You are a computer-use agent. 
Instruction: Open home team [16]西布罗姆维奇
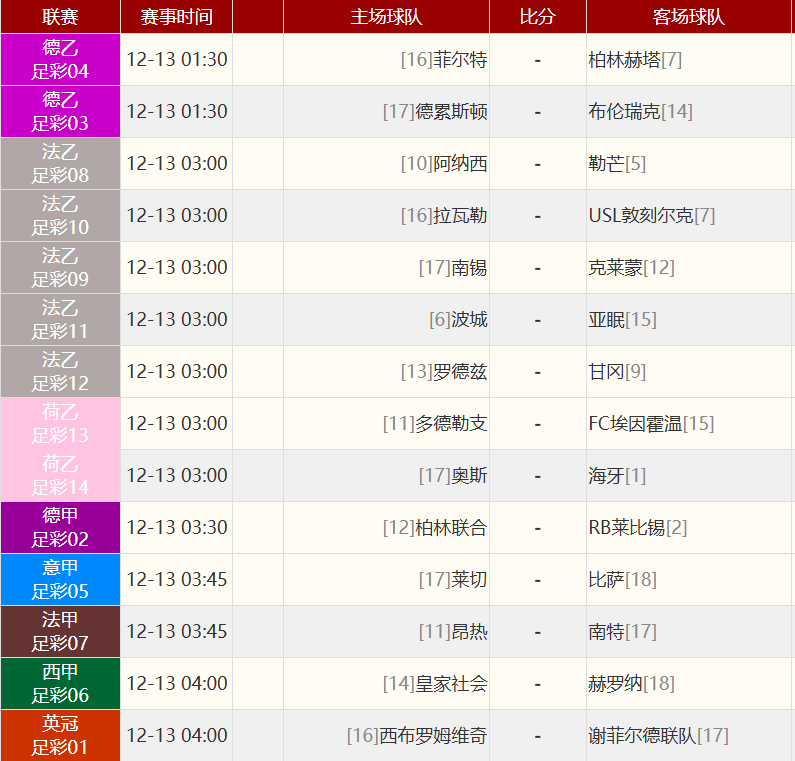coord(417,735)
